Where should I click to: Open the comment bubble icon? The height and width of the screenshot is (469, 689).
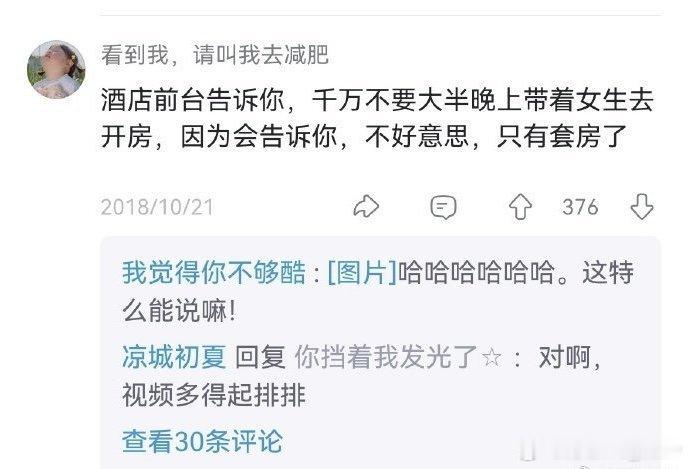(443, 207)
